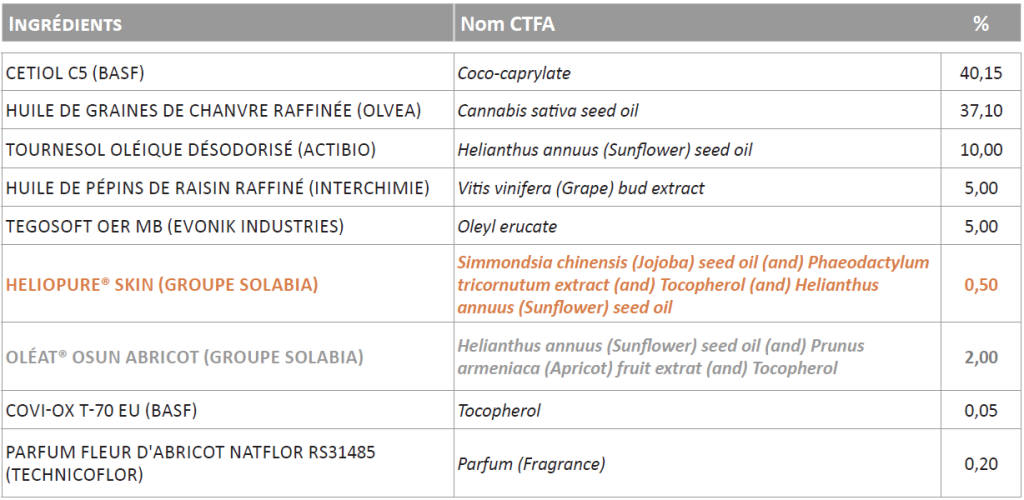Click the 10,00 percentage value
Viewport: 1024px width, 500px height.
point(981,149)
